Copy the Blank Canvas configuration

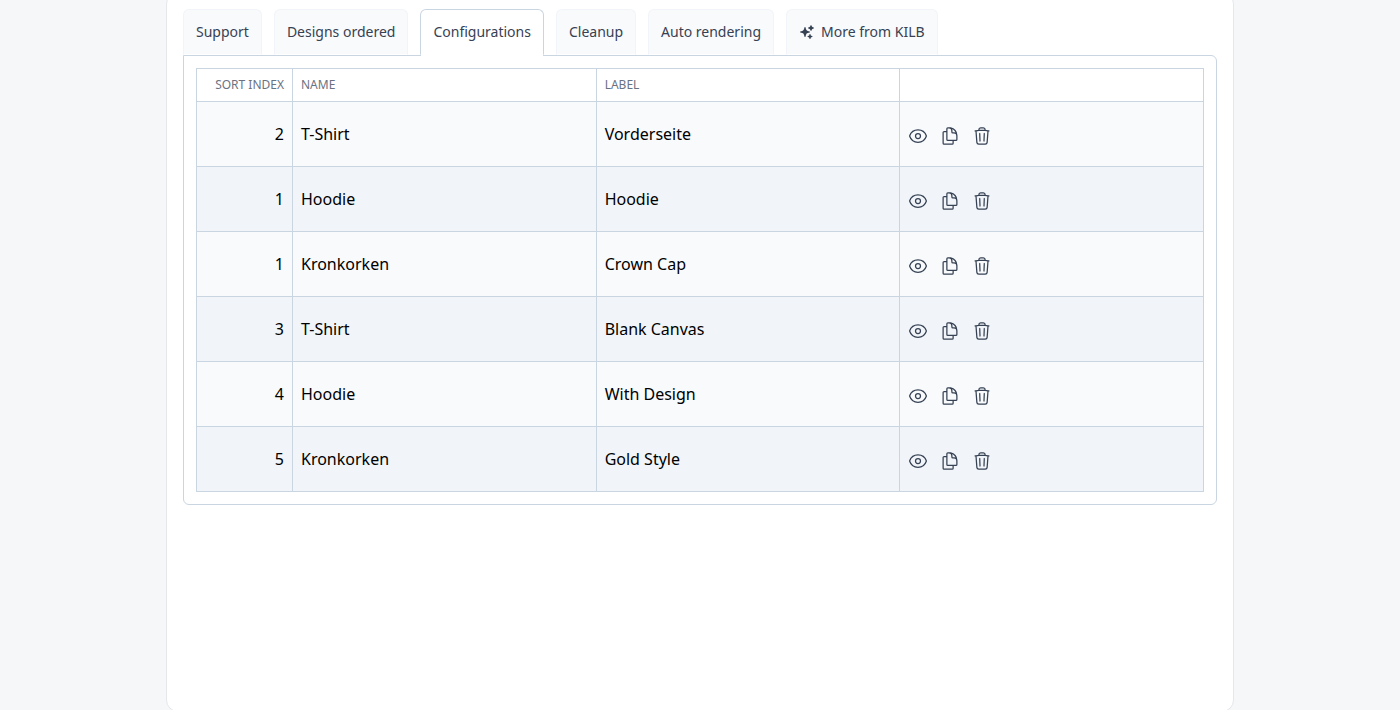[950, 331]
